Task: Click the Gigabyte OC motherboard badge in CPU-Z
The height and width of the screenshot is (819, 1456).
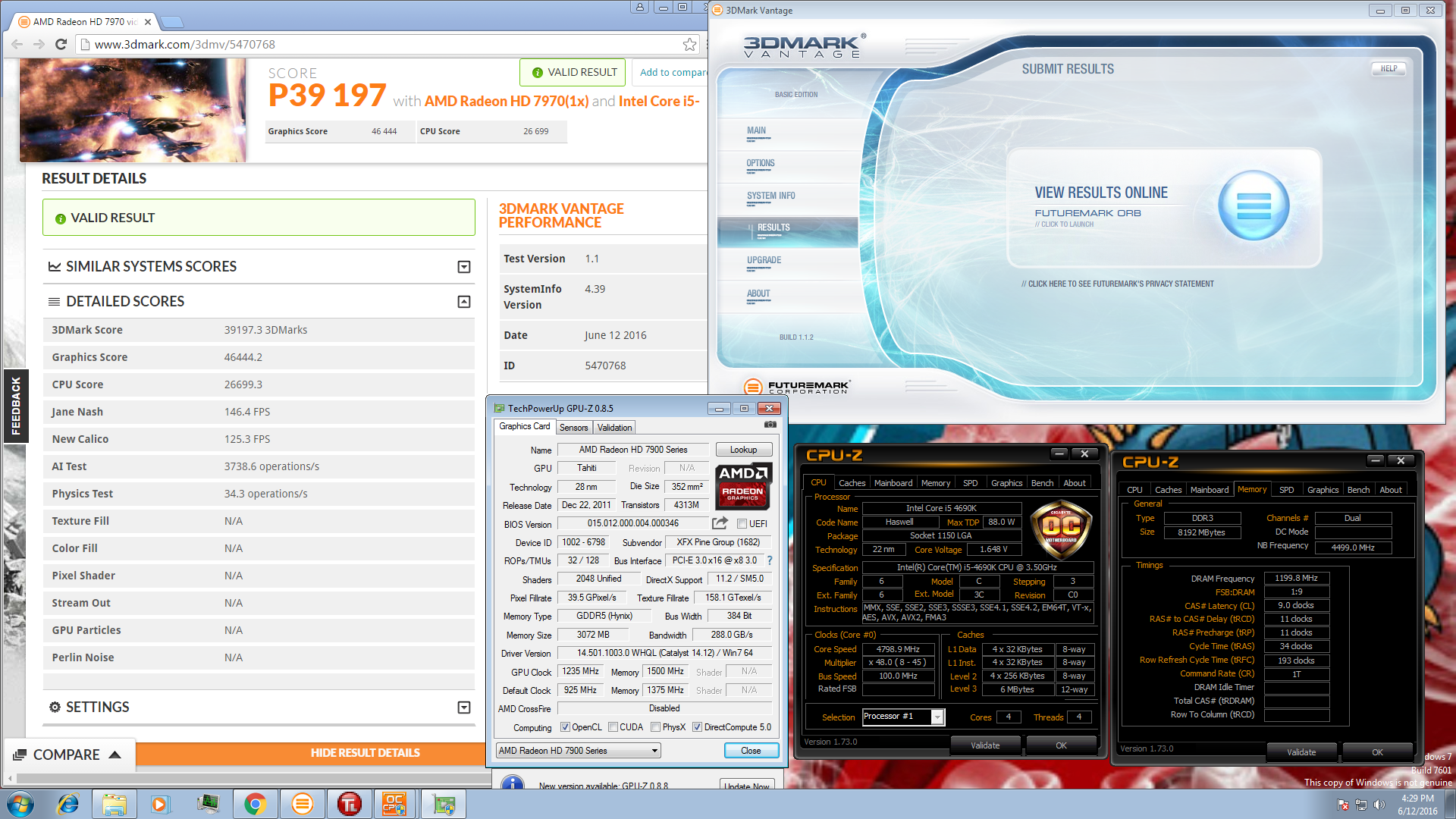Action: click(x=1061, y=529)
